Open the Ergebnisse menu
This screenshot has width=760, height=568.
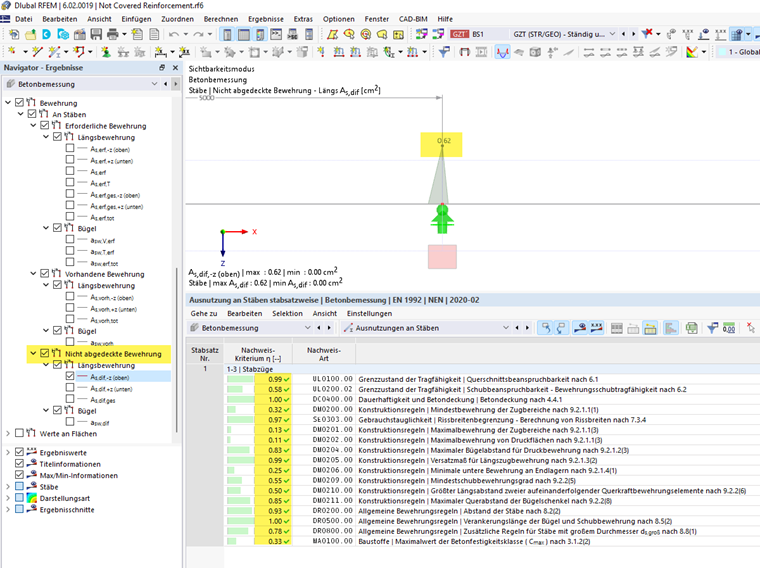[266, 19]
